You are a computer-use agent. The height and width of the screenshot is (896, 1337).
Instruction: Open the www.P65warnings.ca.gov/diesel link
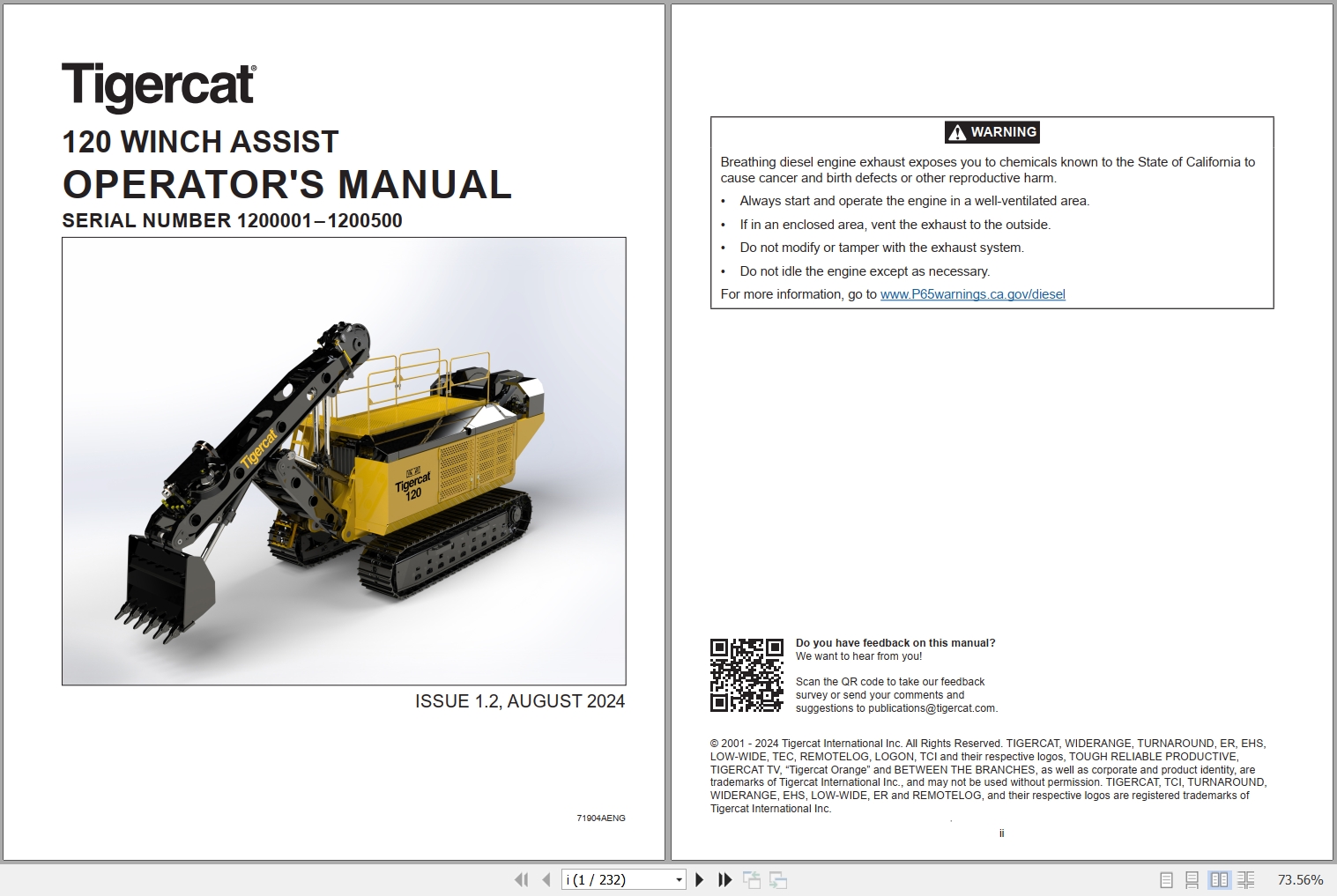(972, 294)
